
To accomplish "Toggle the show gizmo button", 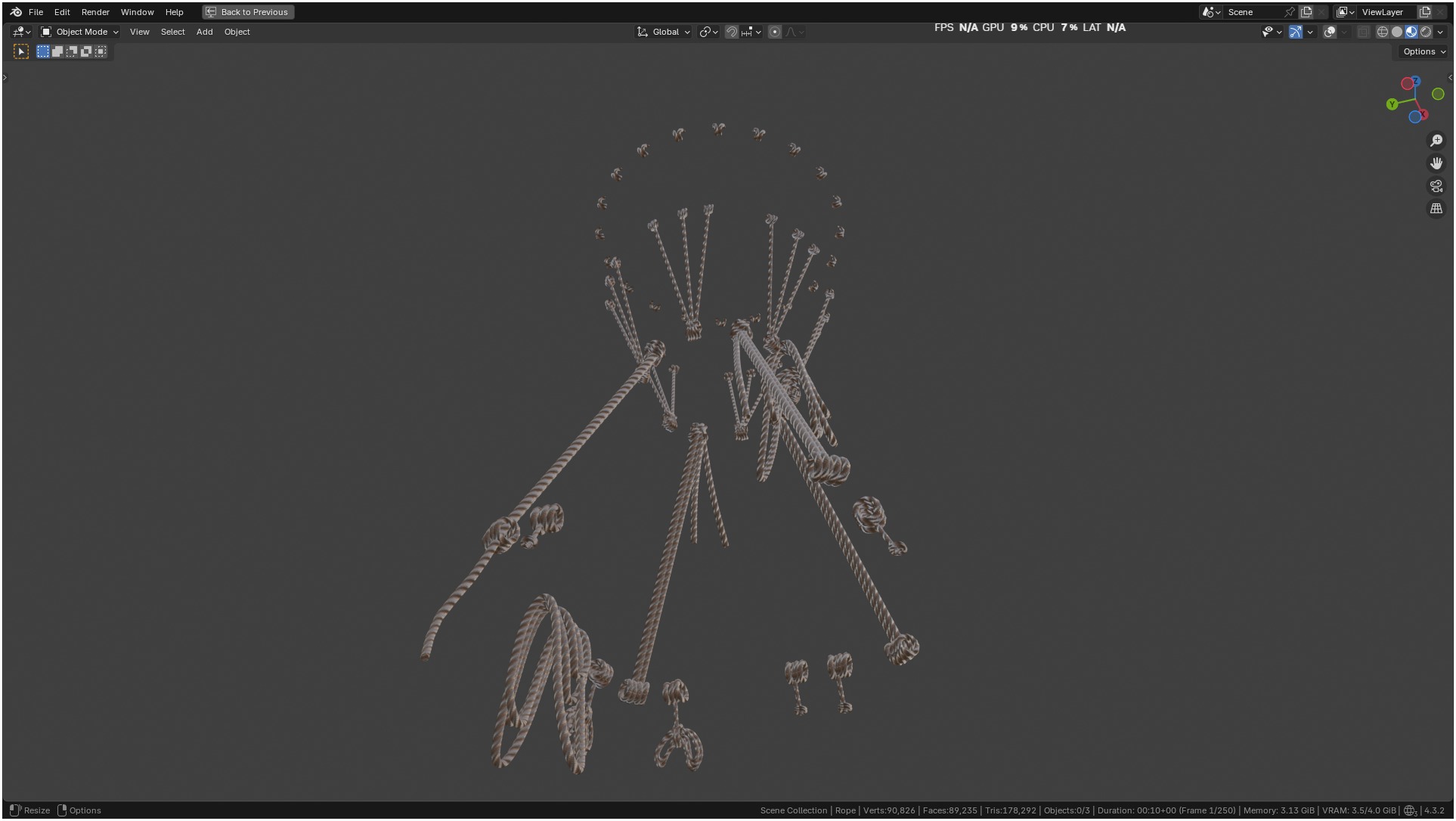I will click(x=1296, y=32).
